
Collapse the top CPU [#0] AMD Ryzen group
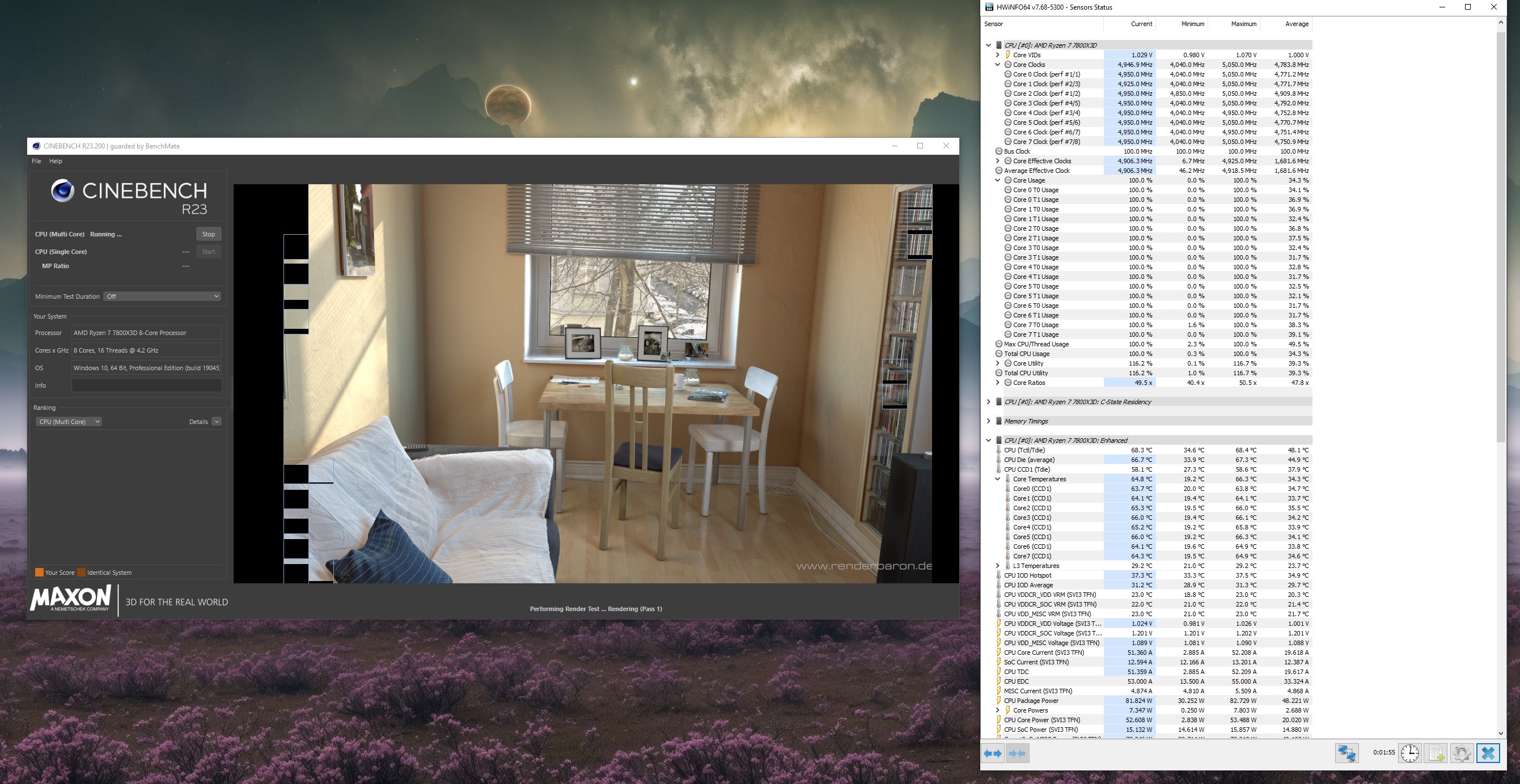(988, 45)
